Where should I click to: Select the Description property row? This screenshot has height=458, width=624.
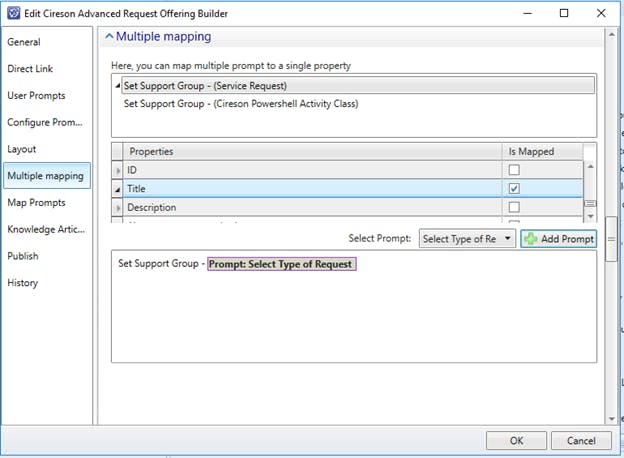point(312,207)
